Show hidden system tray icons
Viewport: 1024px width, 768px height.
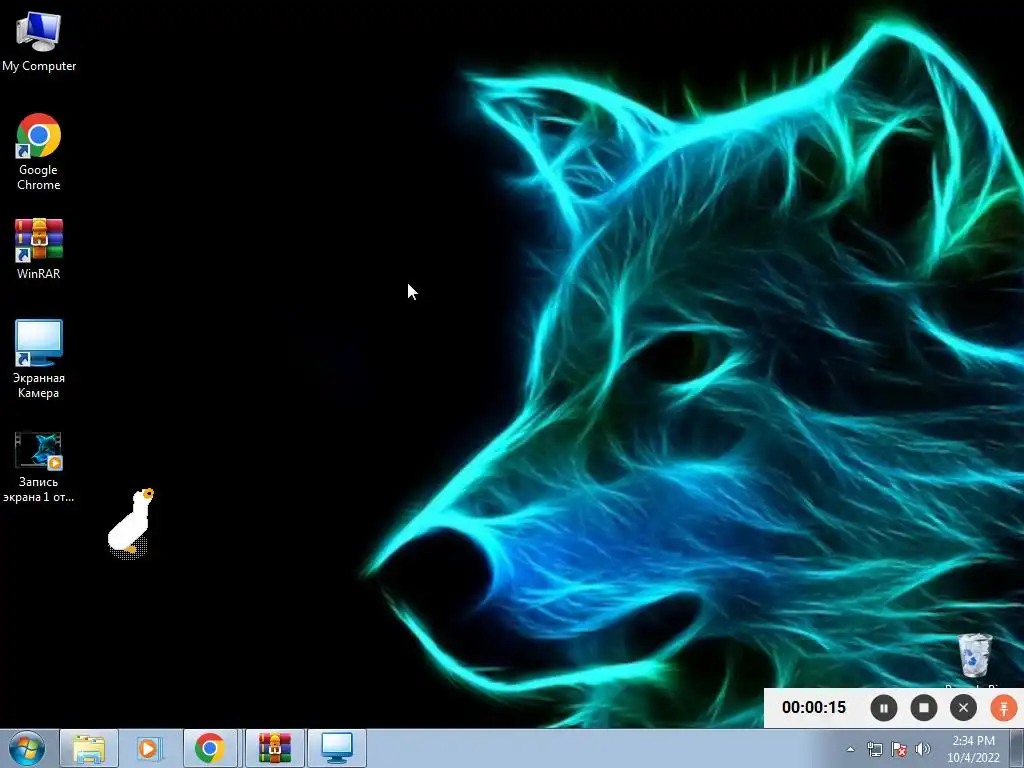pos(850,749)
